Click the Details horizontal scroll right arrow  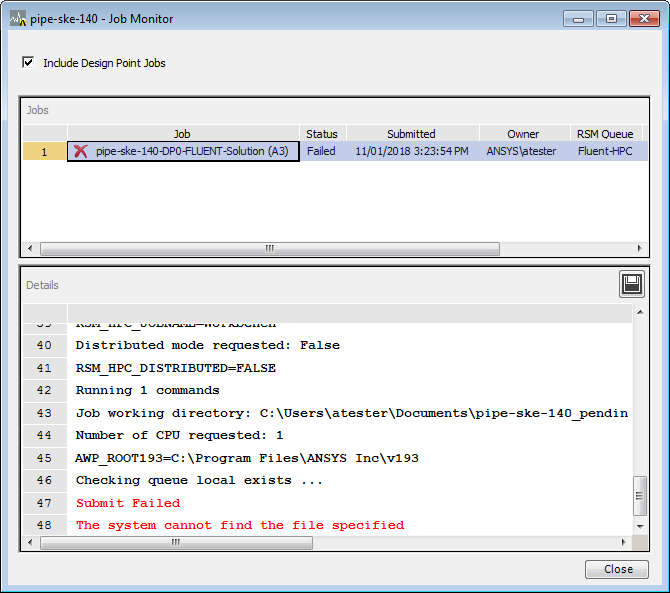pos(623,543)
